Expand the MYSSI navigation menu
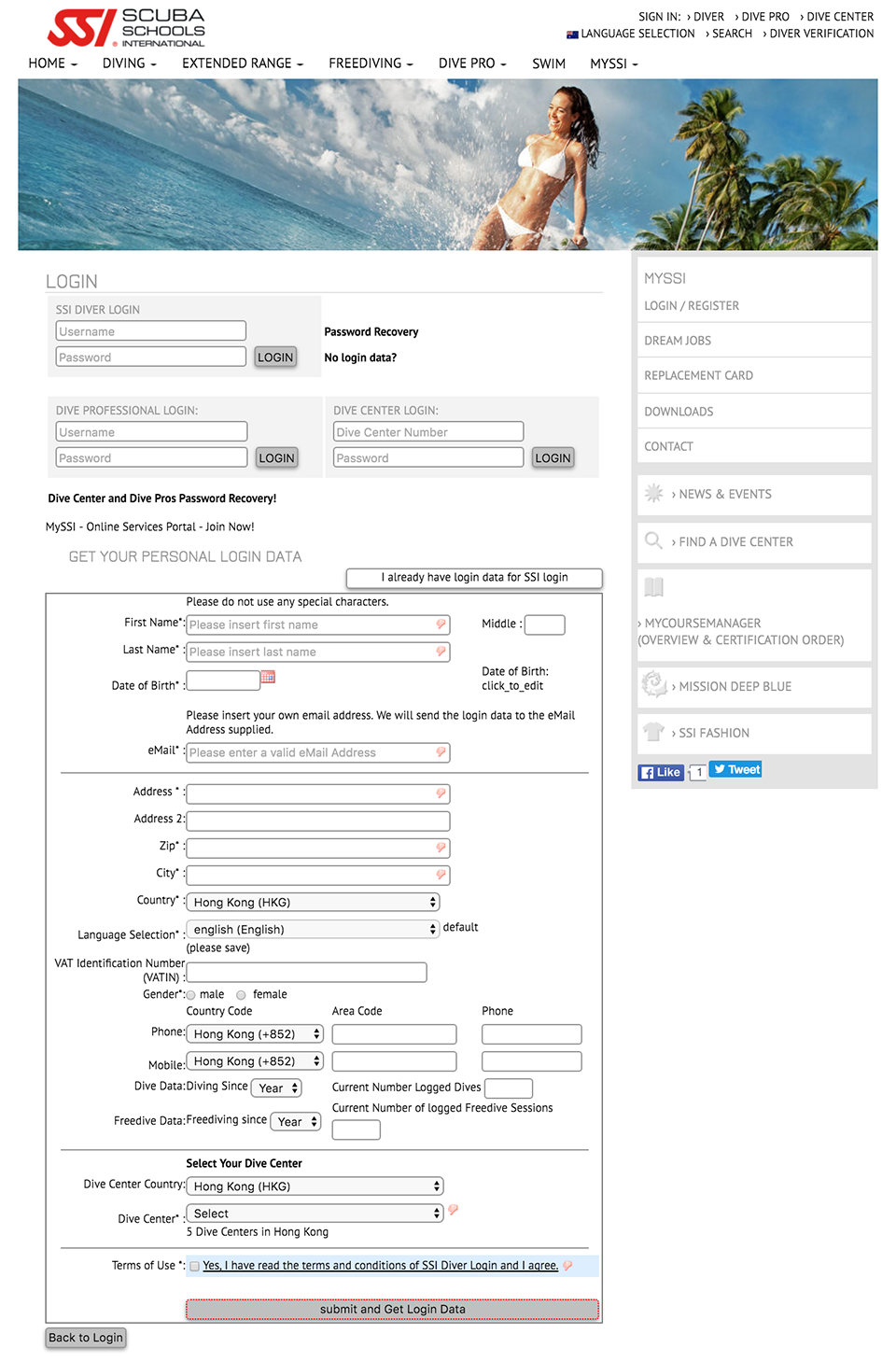 pyautogui.click(x=613, y=63)
